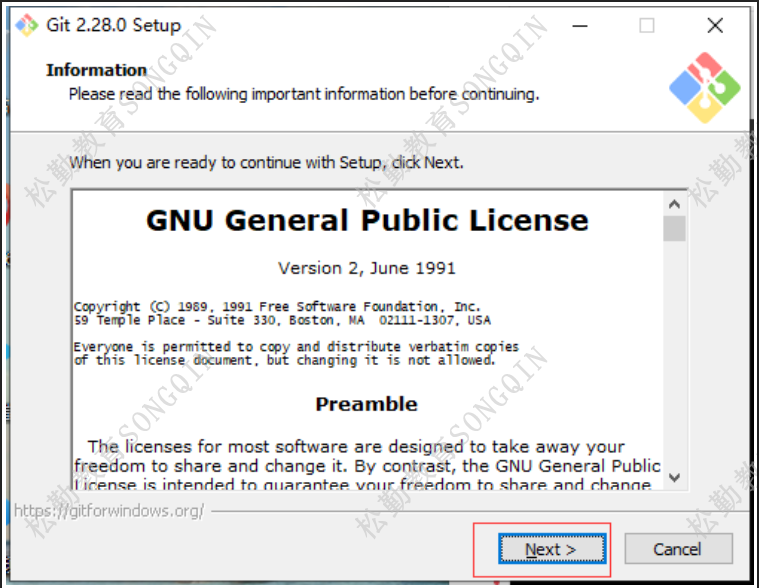This screenshot has height=588, width=759.
Task: Click the '59 Temple Place - Suite 330' line
Action: click(x=282, y=320)
